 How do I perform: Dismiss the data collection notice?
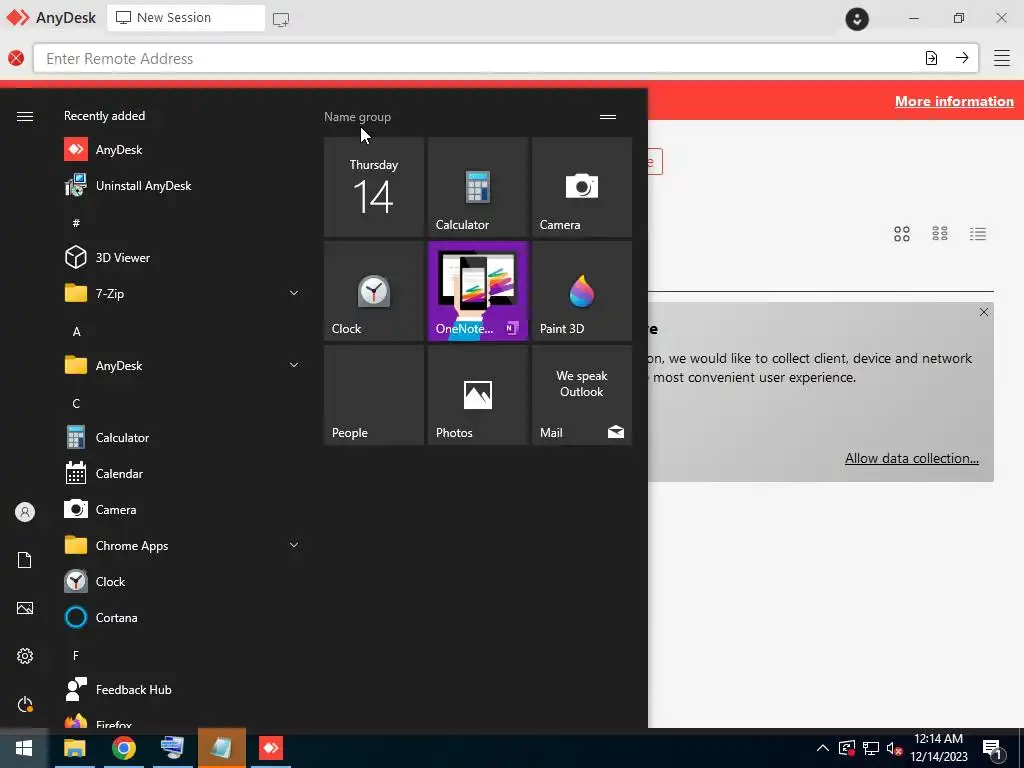(984, 312)
